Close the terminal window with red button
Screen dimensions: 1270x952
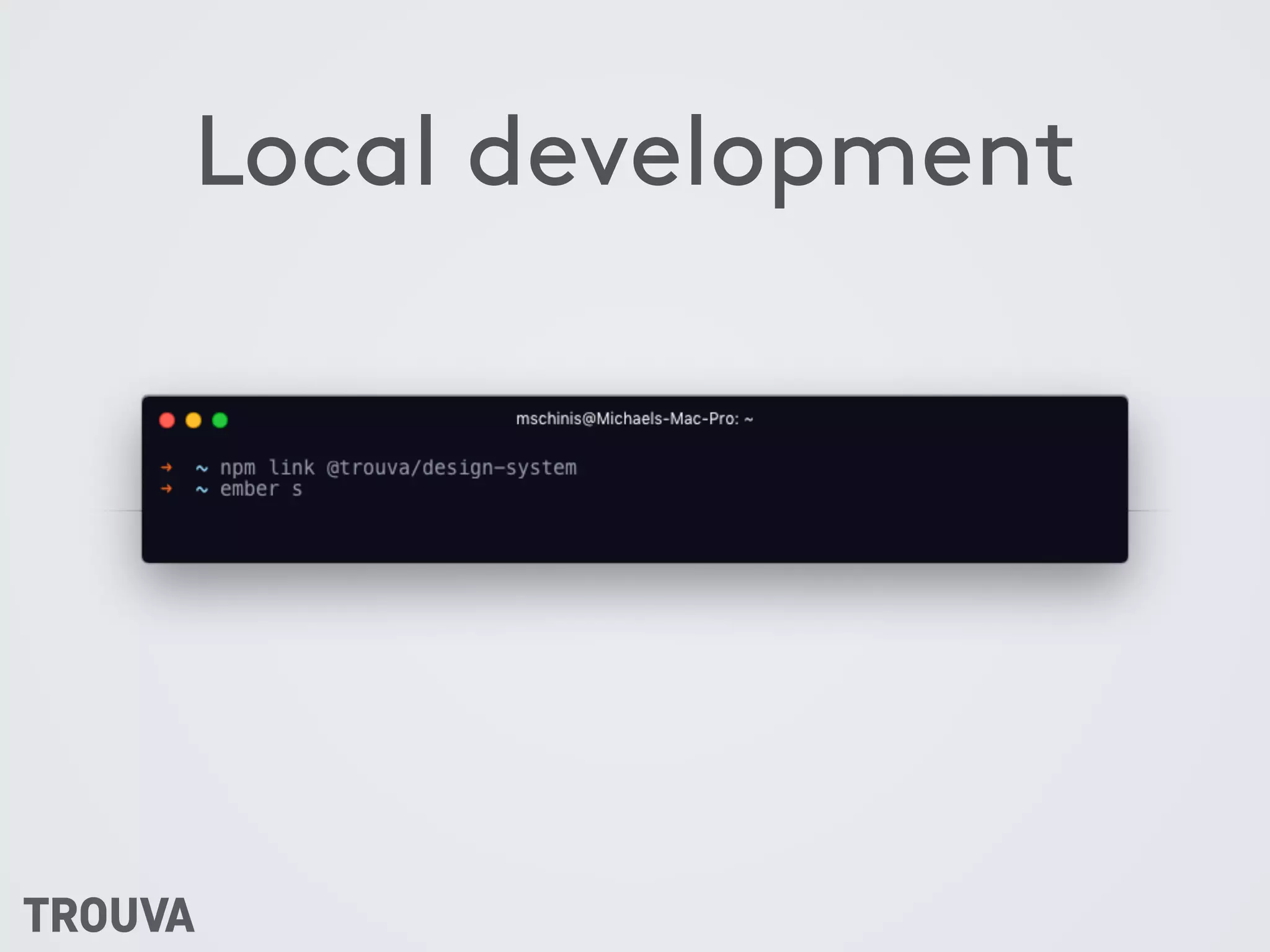(167, 420)
